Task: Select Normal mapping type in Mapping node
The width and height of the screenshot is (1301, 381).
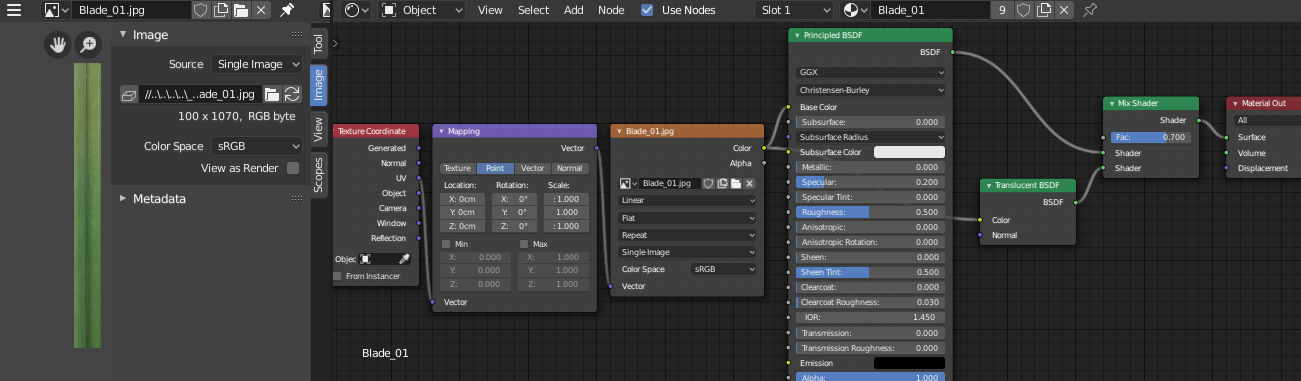Action: 569,168
